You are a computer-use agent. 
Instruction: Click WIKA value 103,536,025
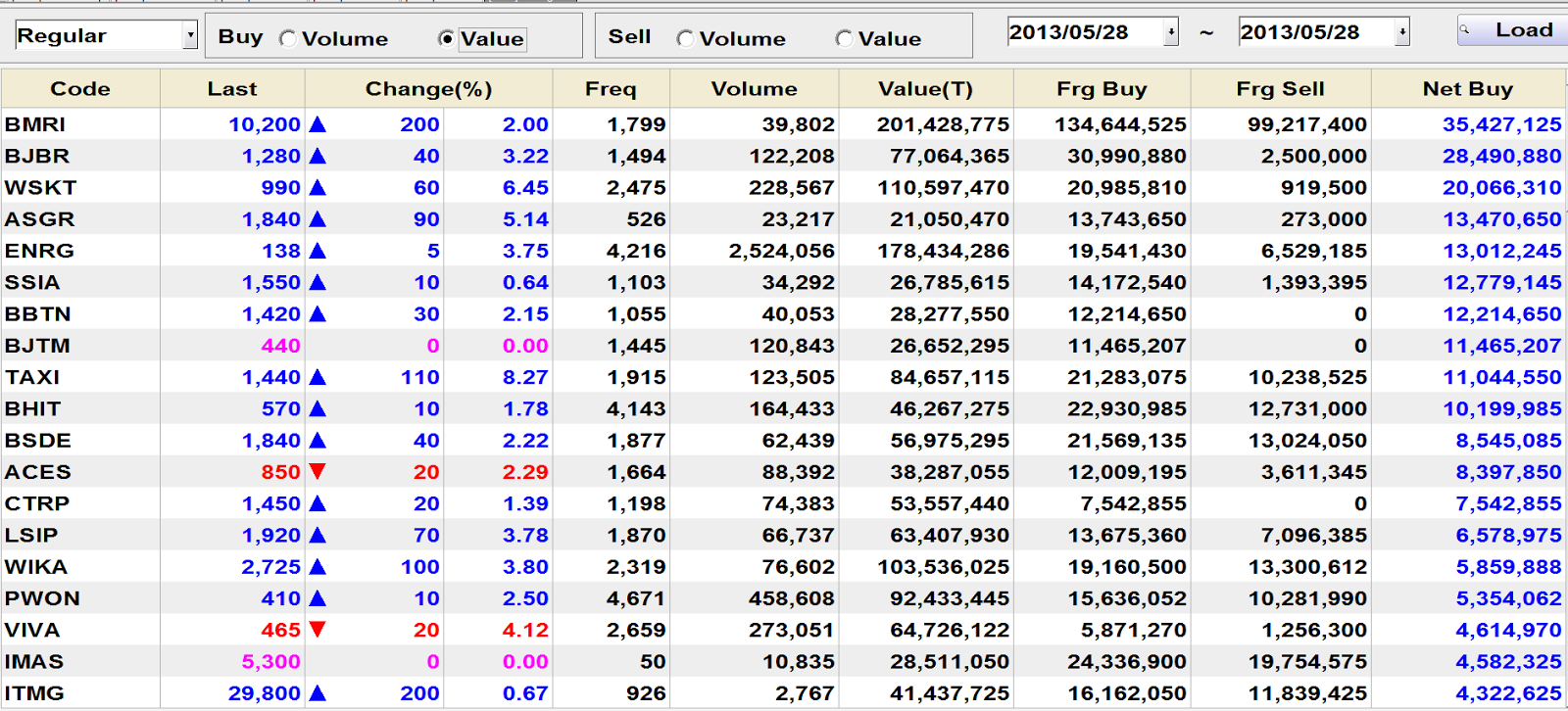pos(944,567)
